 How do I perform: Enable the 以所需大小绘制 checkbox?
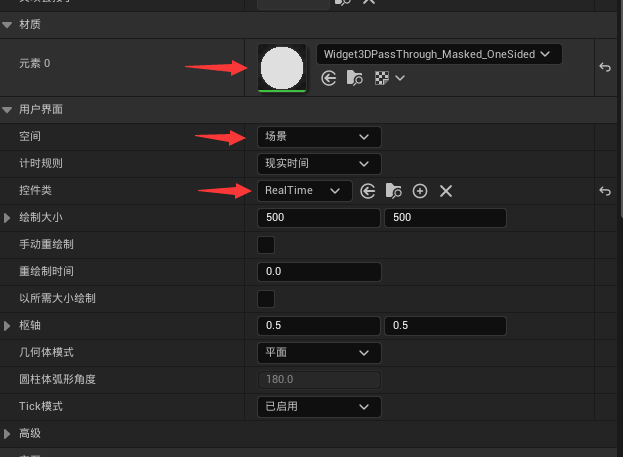266,299
